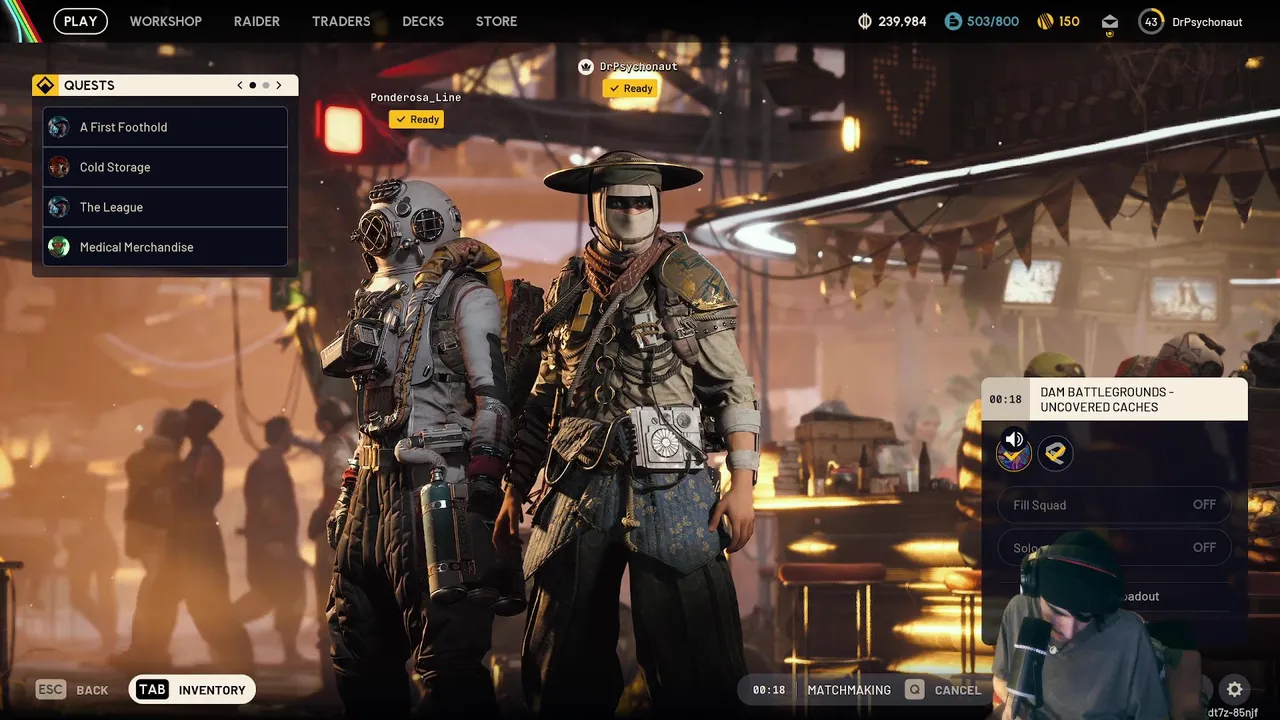Click the matchmaking 00:18 timer at bottom
Screen dimensions: 1280x720
coord(769,689)
